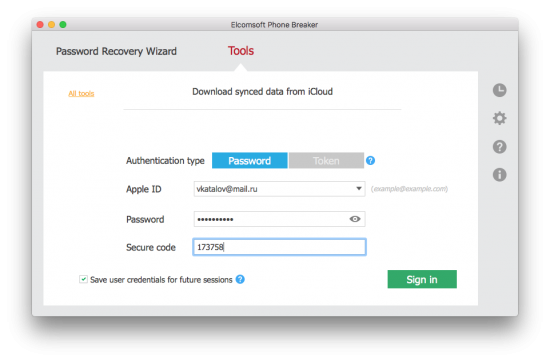550x362 pixels.
Task: Click the '(example@example.com)' hint text
Action: [409, 189]
